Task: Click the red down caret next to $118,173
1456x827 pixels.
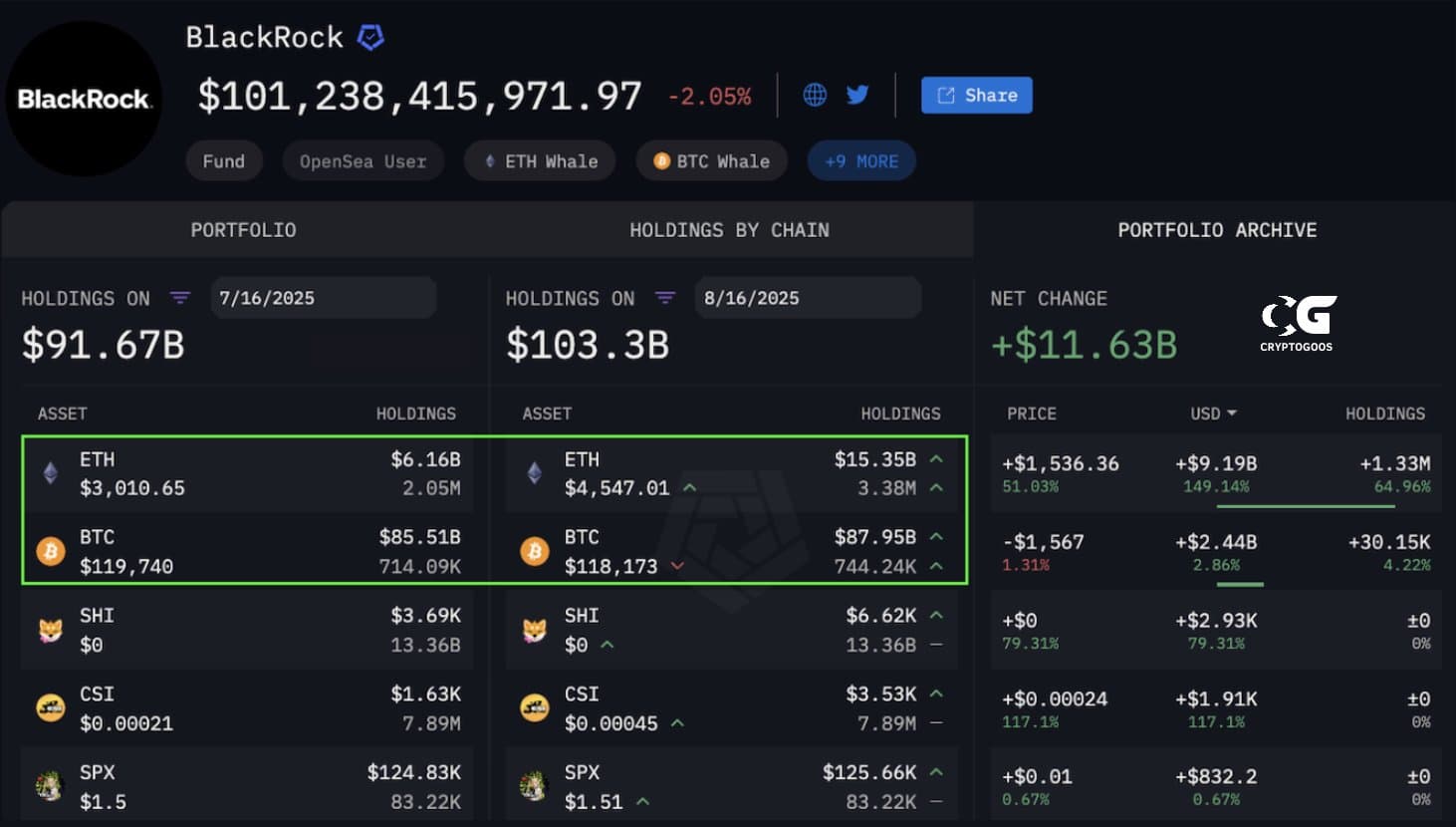Action: [678, 566]
